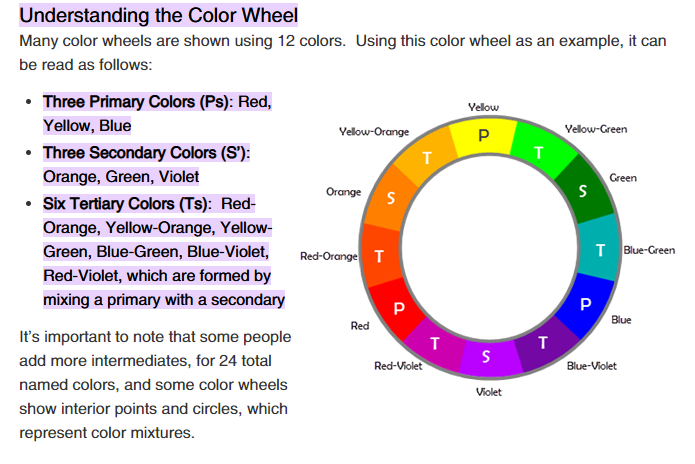Select the Red-Orange T segment
The width and height of the screenshot is (695, 464).
pos(380,256)
